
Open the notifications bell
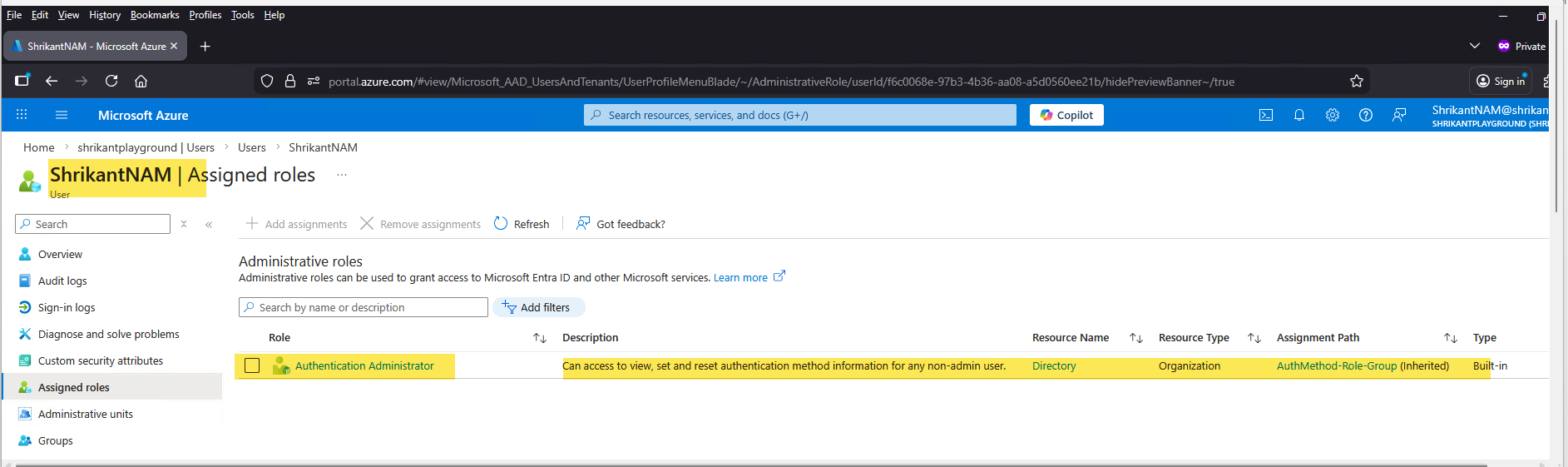point(1299,115)
